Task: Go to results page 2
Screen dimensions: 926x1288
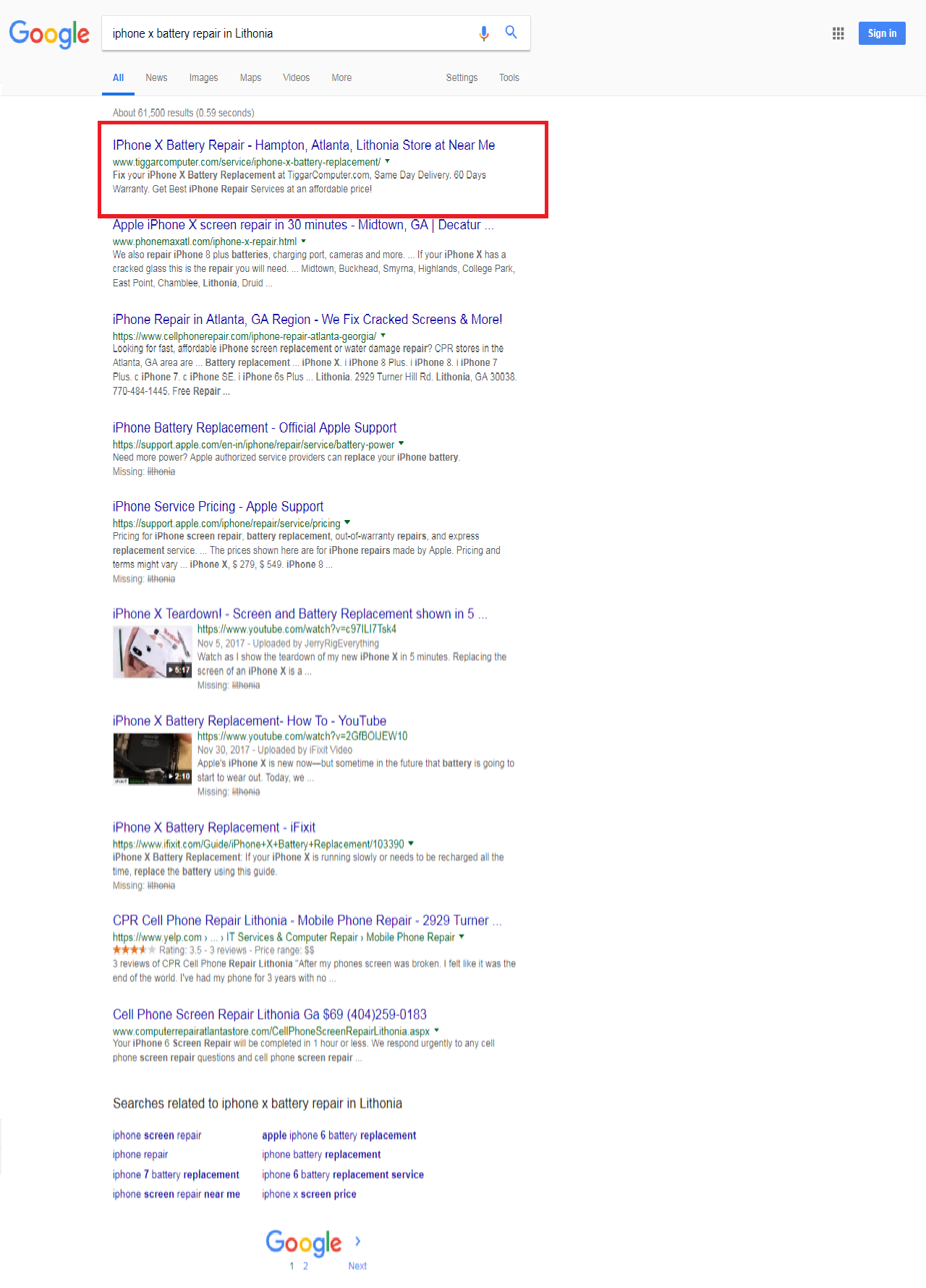Action: (x=305, y=1266)
